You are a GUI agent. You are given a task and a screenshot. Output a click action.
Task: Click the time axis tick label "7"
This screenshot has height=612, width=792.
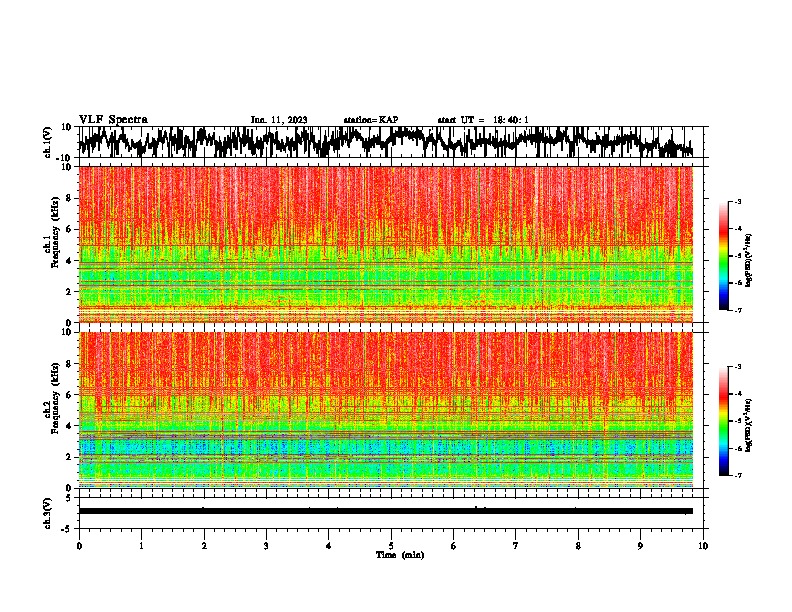click(516, 546)
